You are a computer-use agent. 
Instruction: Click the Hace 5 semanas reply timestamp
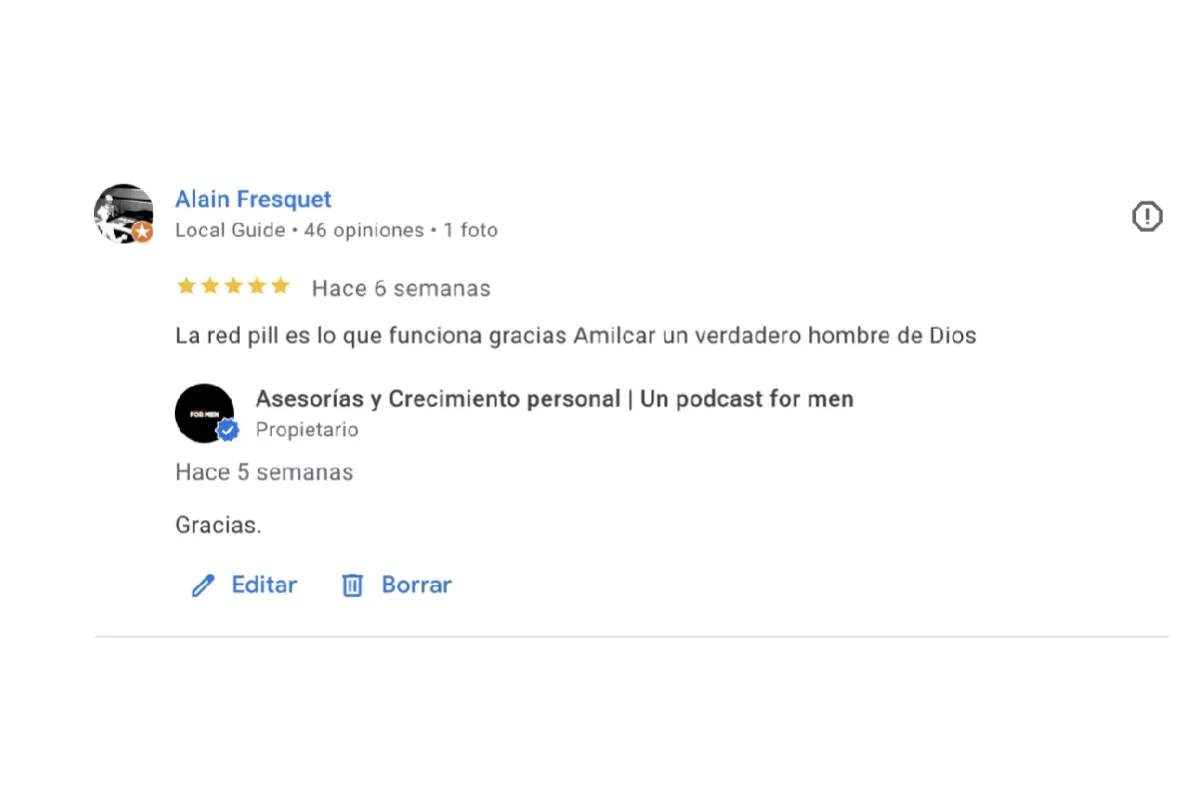pyautogui.click(x=264, y=472)
